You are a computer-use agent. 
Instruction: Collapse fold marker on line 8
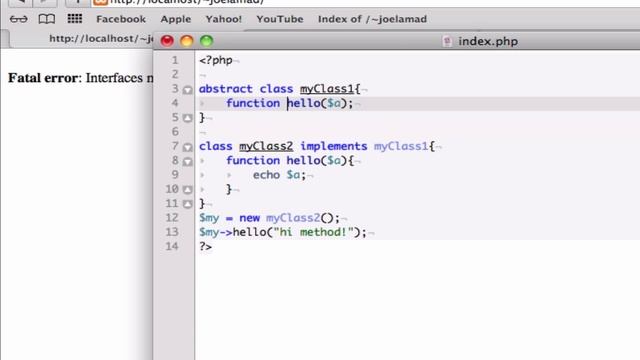187,161
